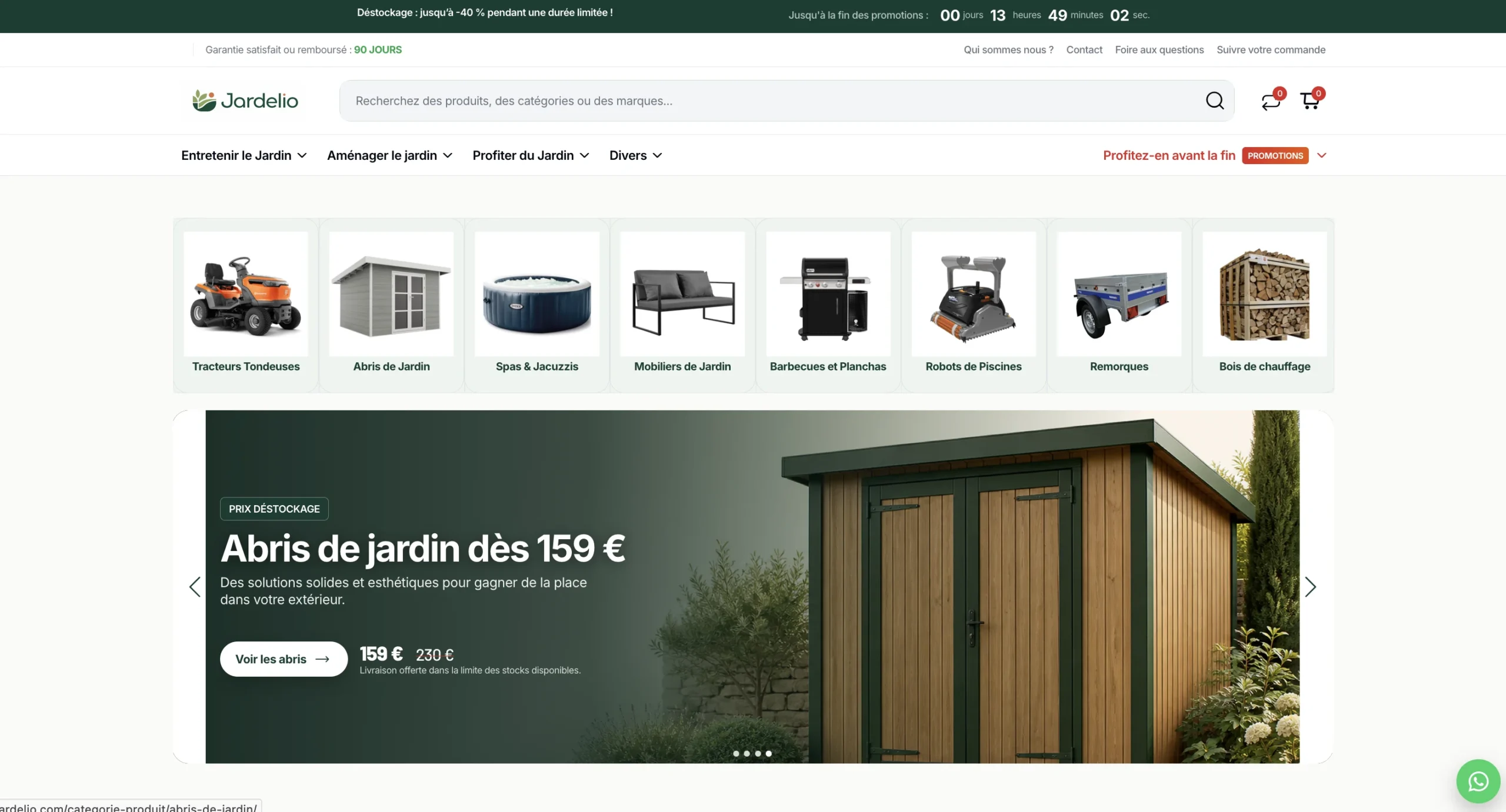Click the Déstockage -40 % announcement text

[485, 13]
